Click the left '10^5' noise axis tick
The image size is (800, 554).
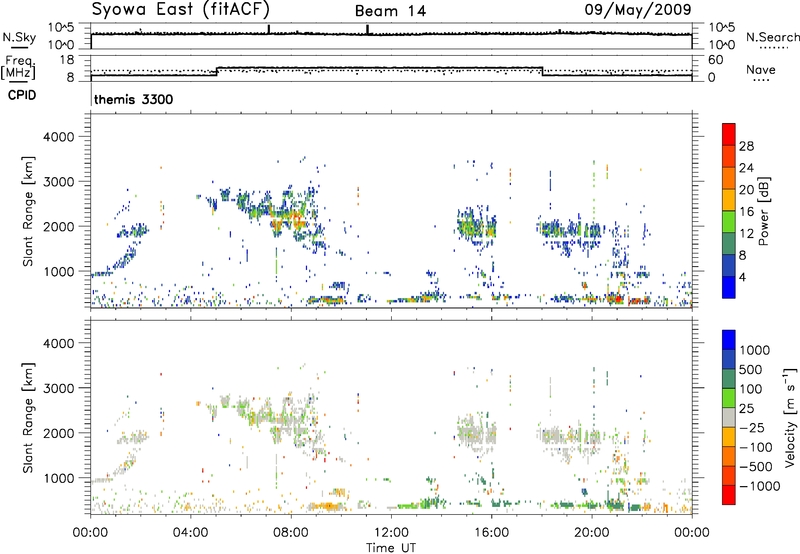61,28
